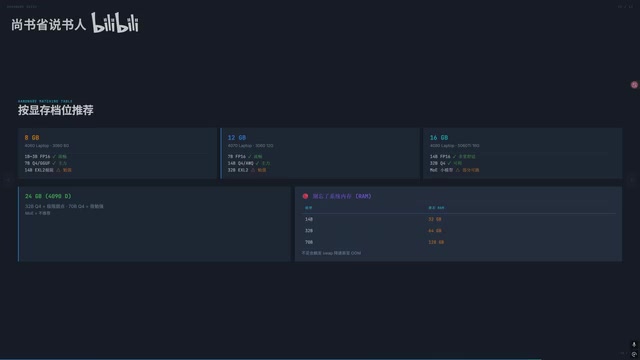
Task: Click the 7B Q4/GGUF line
Action: click(x=45, y=163)
